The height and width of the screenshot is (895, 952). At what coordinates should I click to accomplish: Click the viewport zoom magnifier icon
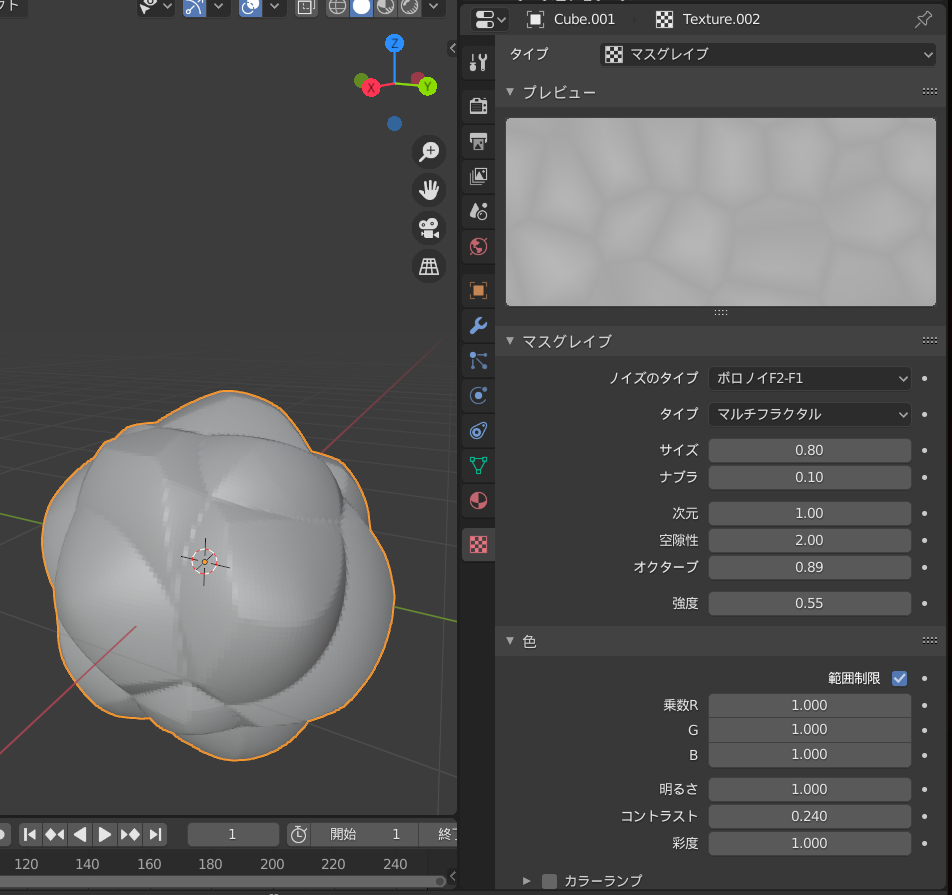point(429,151)
